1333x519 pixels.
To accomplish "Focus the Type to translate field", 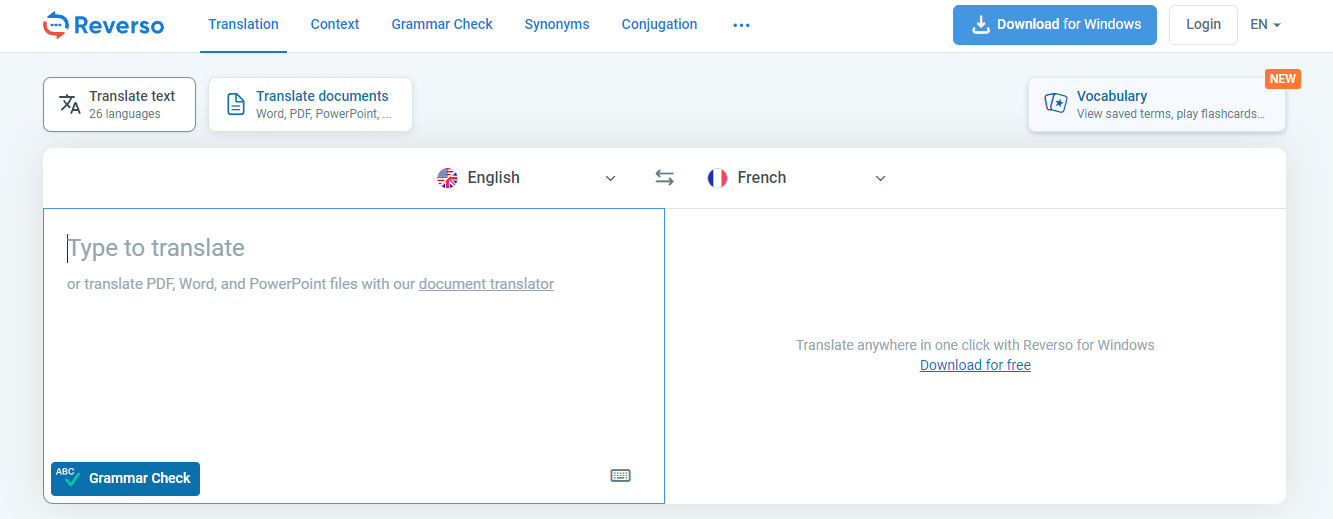I will click(353, 360).
